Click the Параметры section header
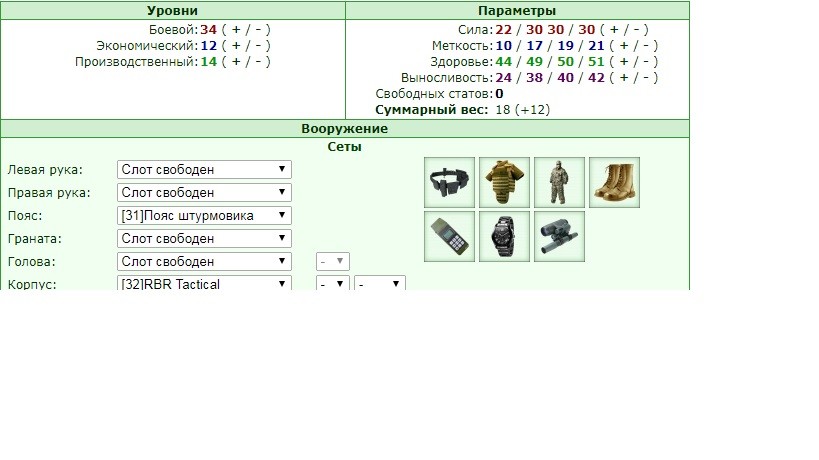This screenshot has width=819, height=460. (x=517, y=10)
